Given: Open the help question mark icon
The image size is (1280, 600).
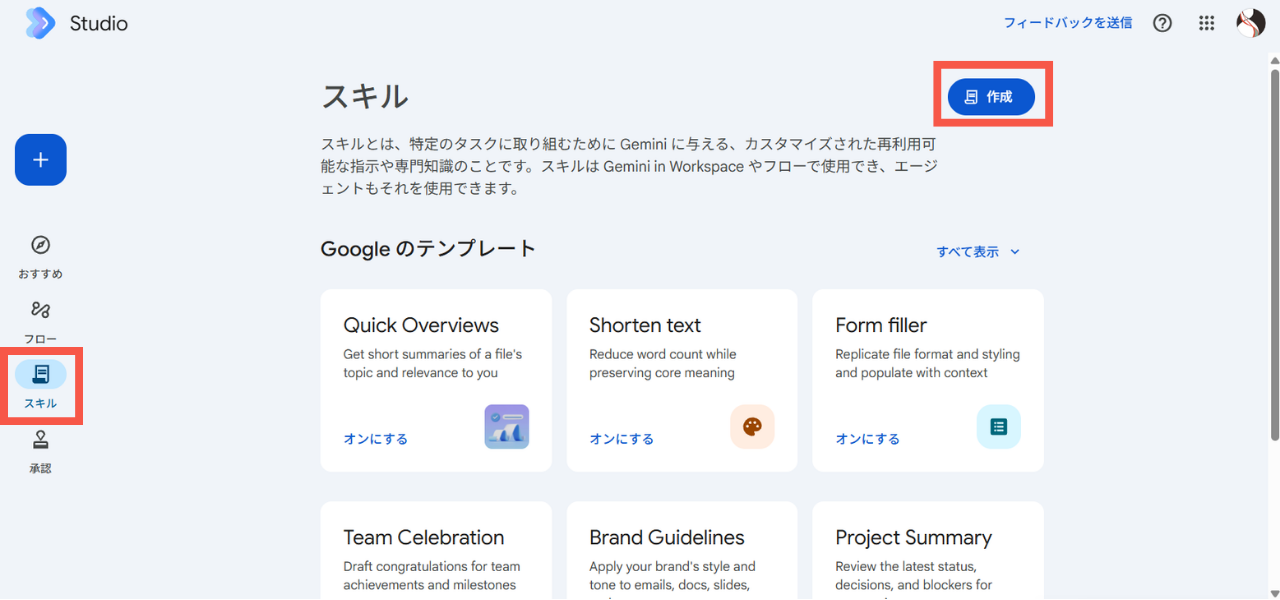Looking at the screenshot, I should pos(1162,23).
